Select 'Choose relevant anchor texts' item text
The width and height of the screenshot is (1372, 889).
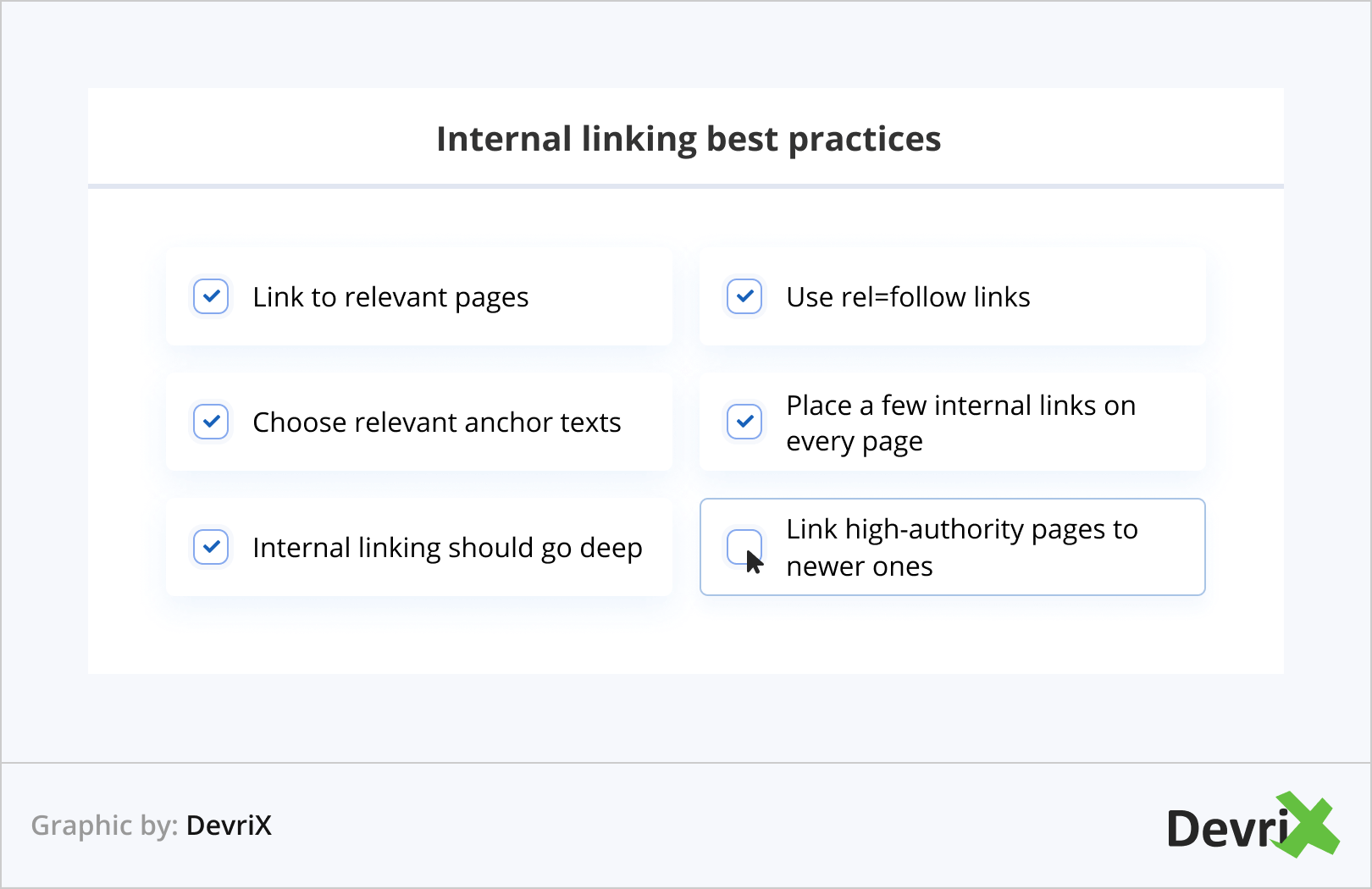click(x=437, y=422)
